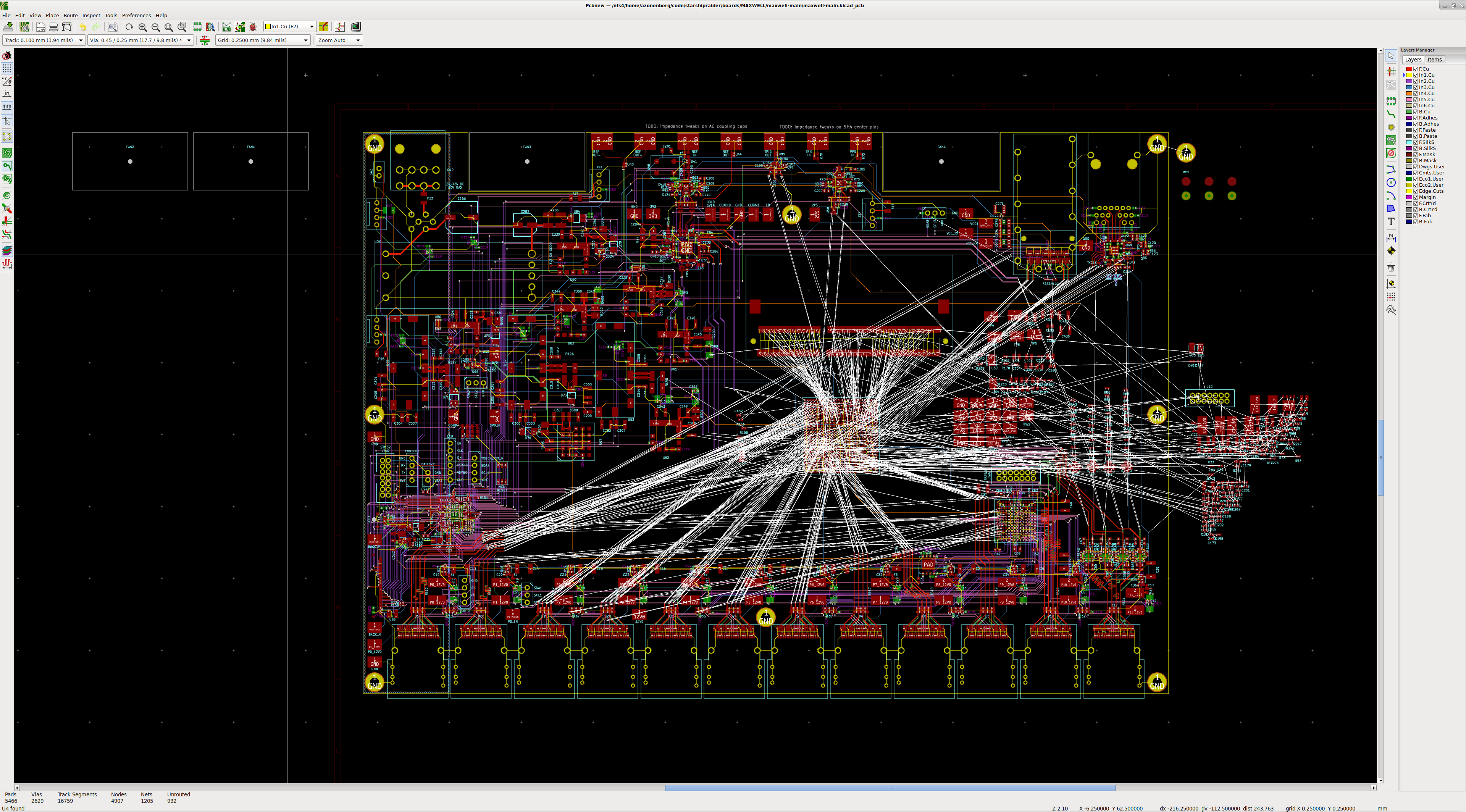Open the Place menu
Viewport: 1466px width, 812px height.
point(52,15)
